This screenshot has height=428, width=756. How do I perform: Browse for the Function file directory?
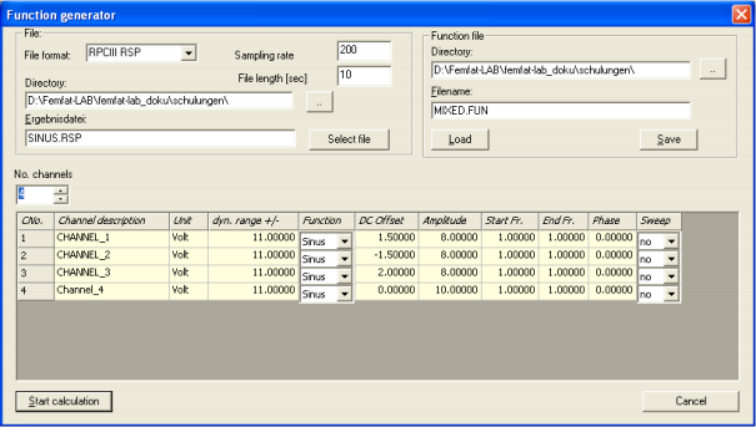coord(713,70)
